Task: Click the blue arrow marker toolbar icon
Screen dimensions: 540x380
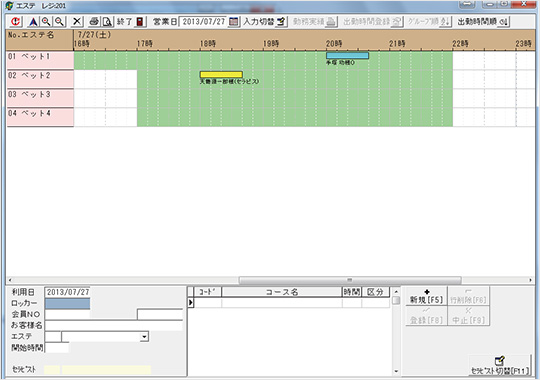Action: click(33, 21)
